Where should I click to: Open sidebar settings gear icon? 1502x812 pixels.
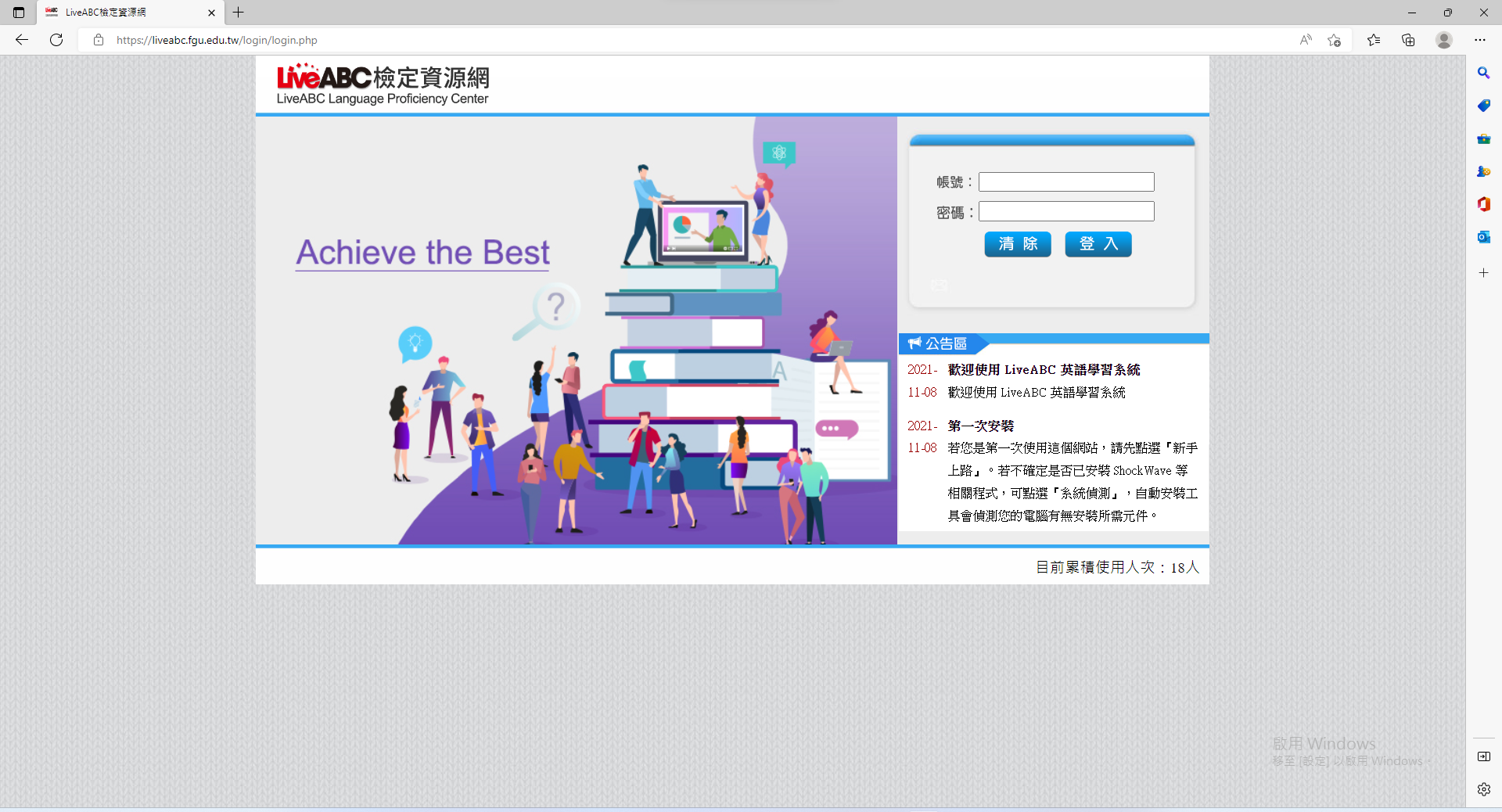tap(1483, 789)
